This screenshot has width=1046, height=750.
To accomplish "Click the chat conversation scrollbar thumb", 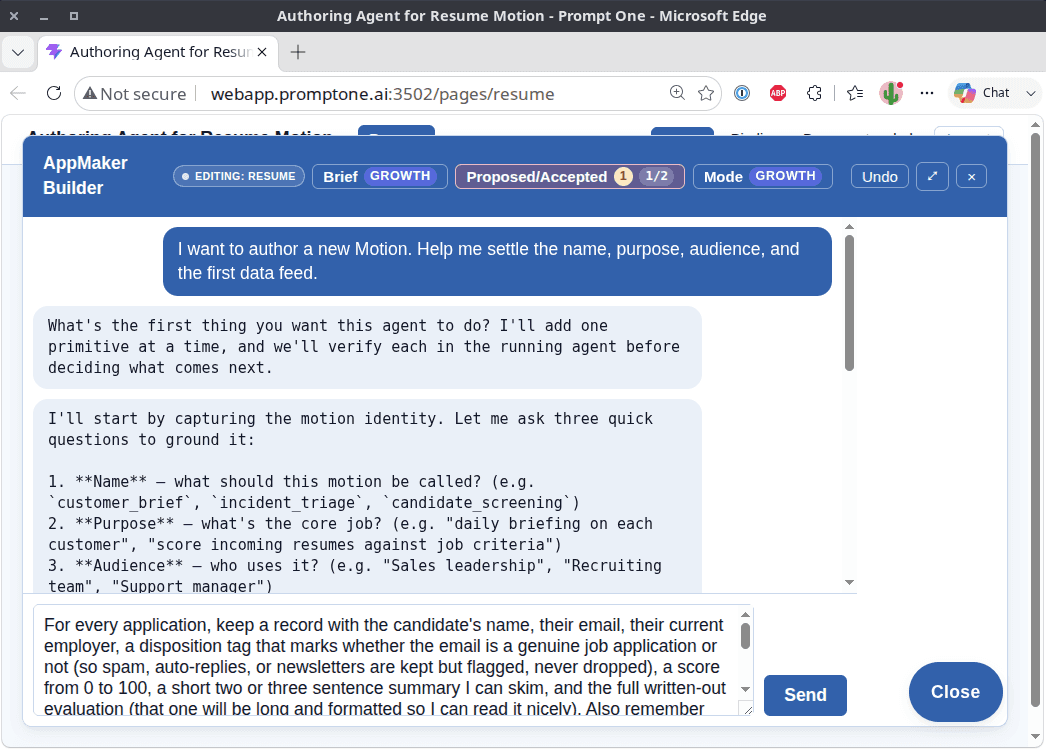I will point(849,303).
